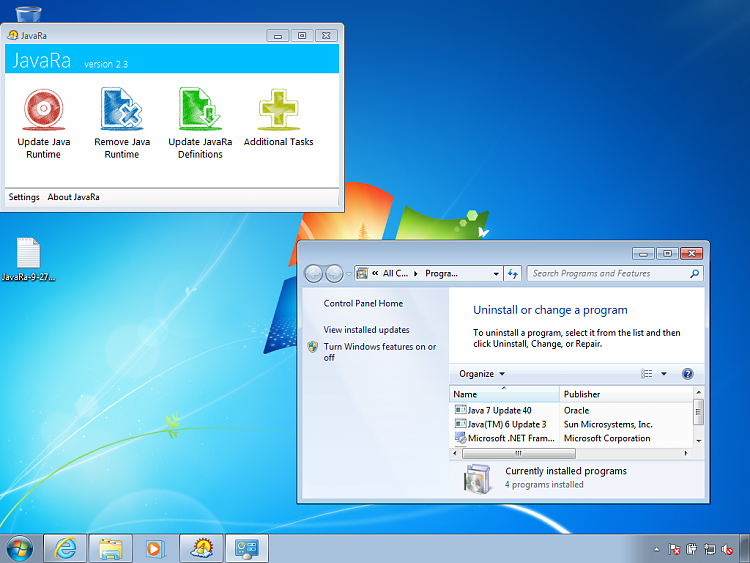Click the horizontal scrollbar thumb
The height and width of the screenshot is (563, 750).
pos(518,453)
